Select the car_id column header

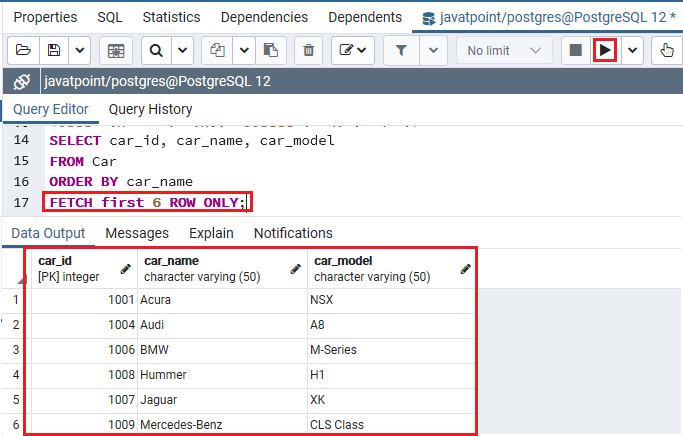(85, 269)
